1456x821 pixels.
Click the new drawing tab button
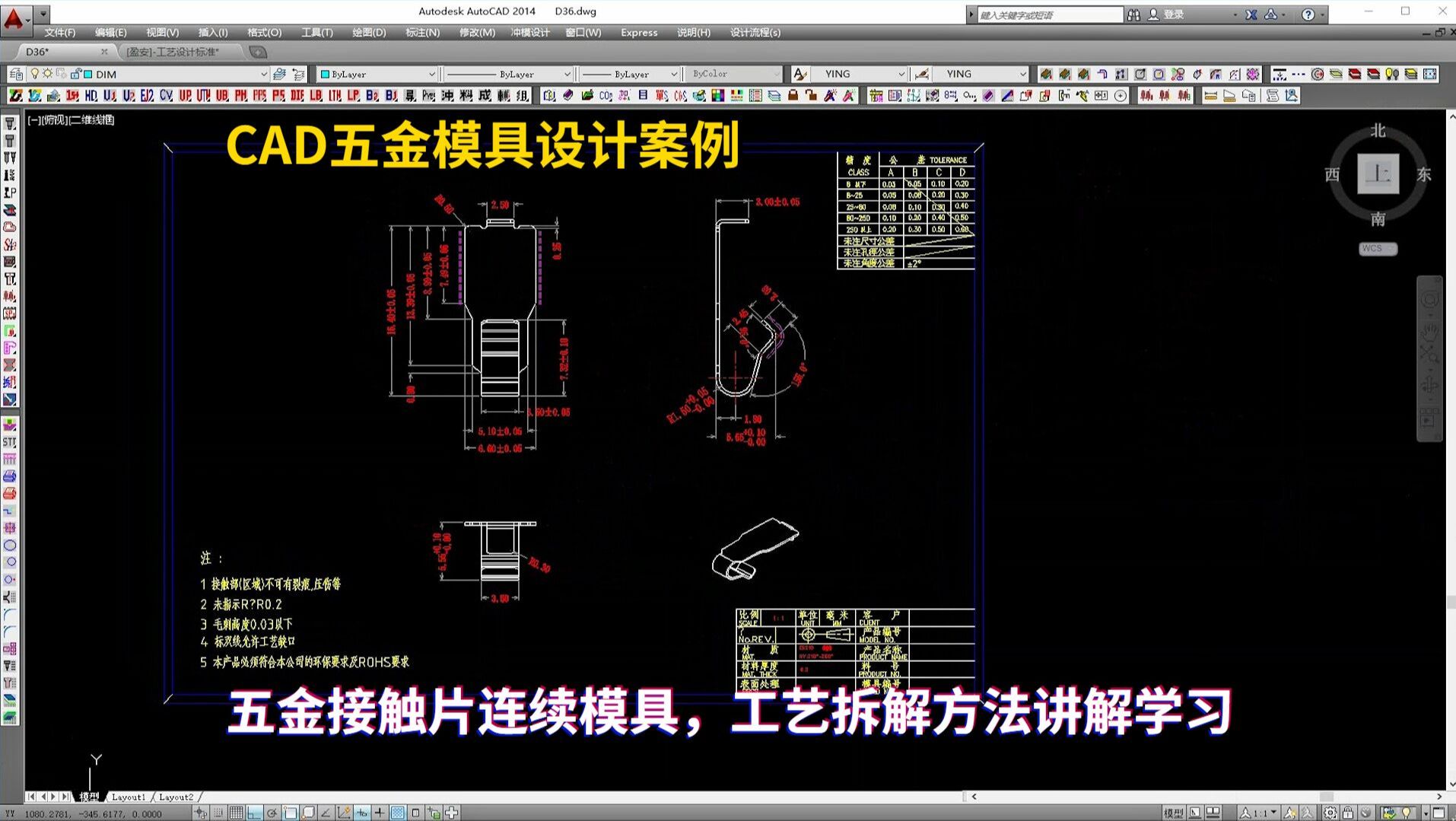[258, 52]
